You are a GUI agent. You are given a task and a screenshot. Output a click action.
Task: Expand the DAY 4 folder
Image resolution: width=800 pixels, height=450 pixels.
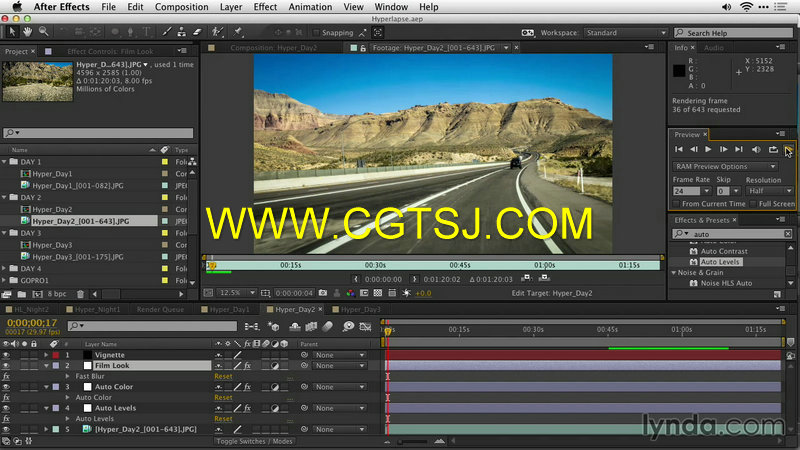pos(5,268)
